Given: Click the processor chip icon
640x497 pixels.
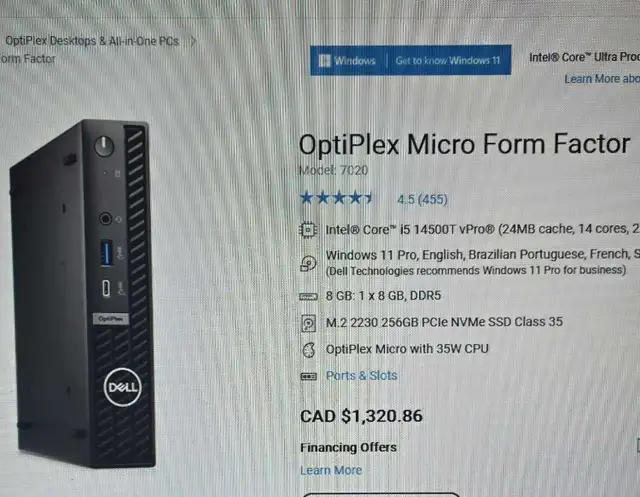Looking at the screenshot, I should click(308, 230).
